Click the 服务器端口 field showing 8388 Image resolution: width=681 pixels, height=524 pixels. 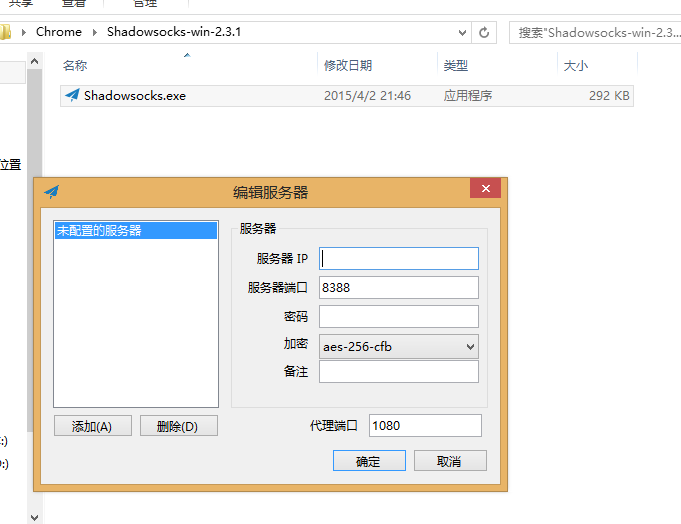point(399,287)
